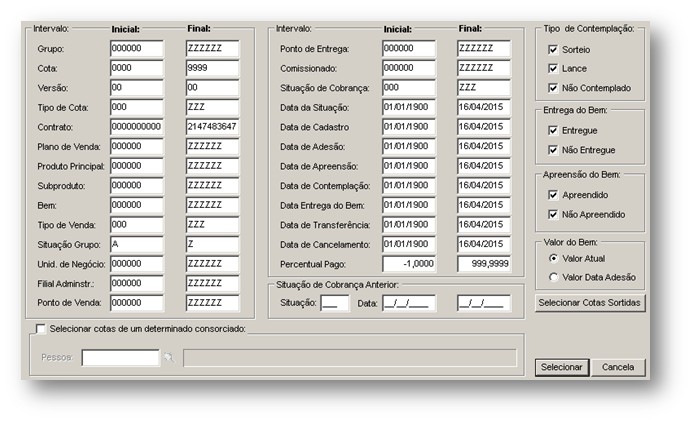Toggle the Não Entregue checkbox
The height and width of the screenshot is (422, 692).
pos(553,150)
